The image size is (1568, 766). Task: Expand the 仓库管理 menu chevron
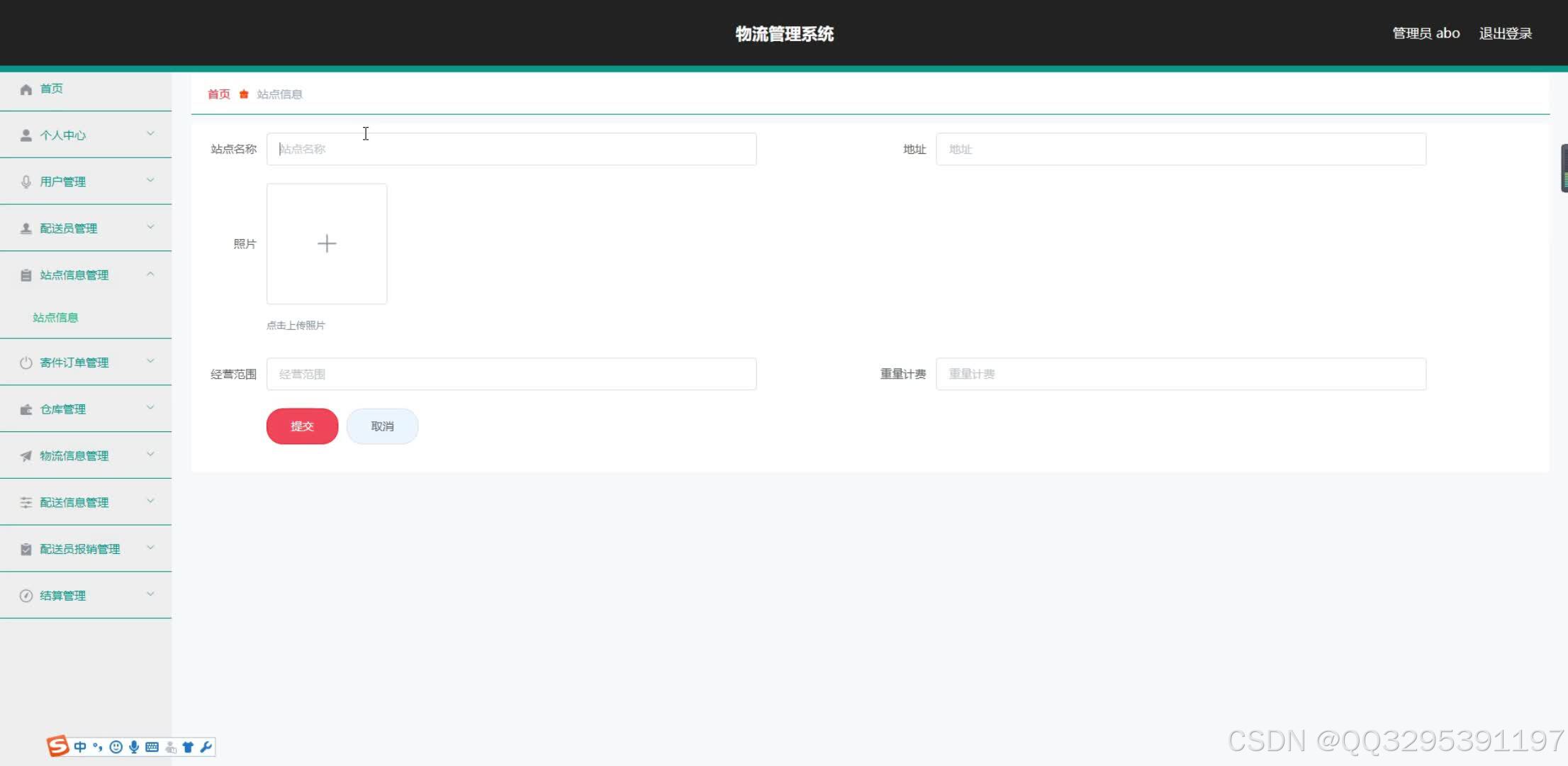150,408
